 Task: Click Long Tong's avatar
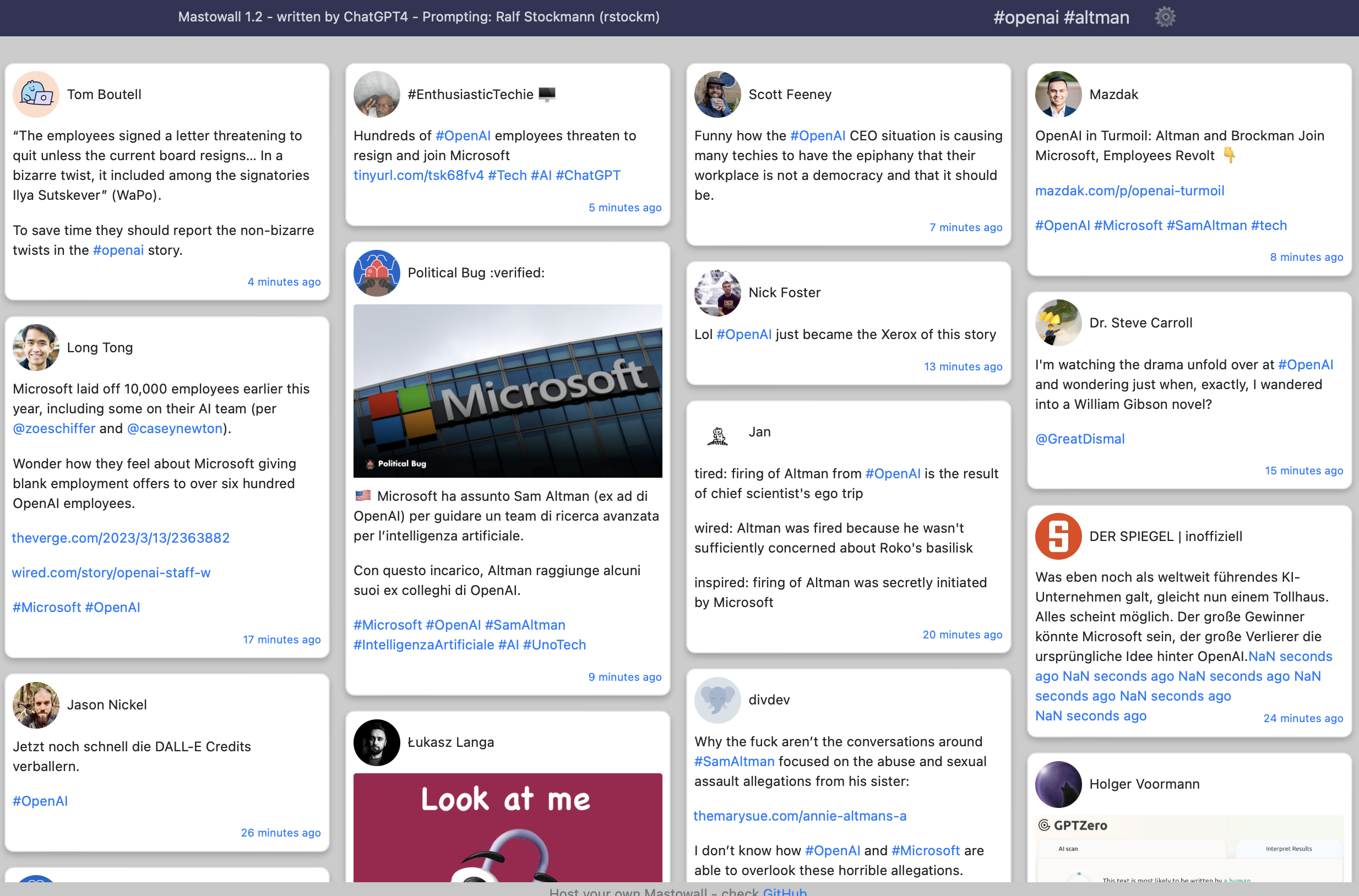pyautogui.click(x=36, y=347)
